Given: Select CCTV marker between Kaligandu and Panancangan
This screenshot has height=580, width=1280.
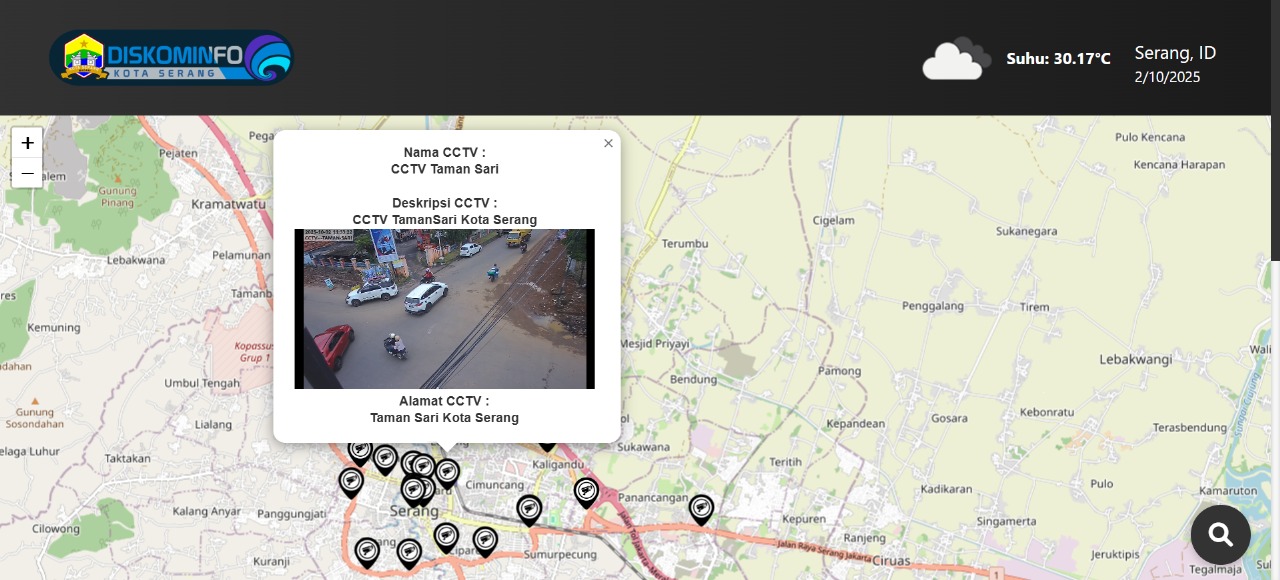Looking at the screenshot, I should (x=586, y=491).
